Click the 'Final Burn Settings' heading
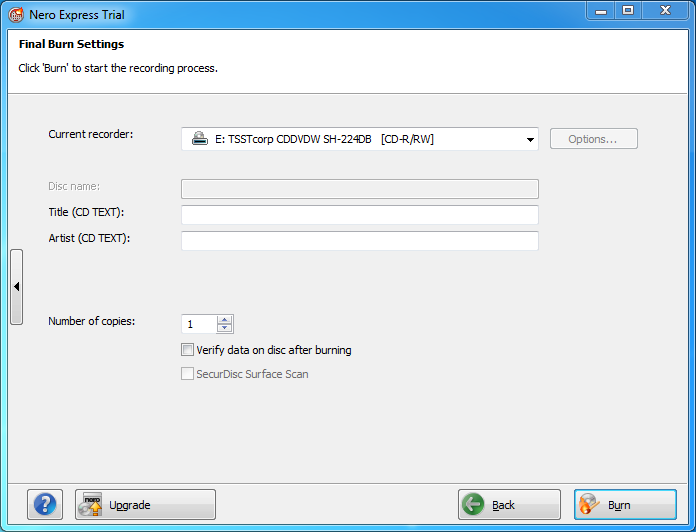 pos(71,44)
